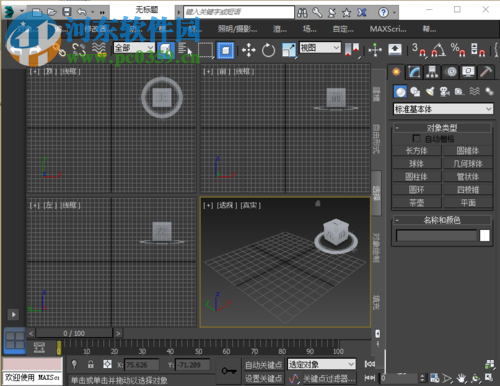Select the Rotate tool
500x386 pixels.
click(x=268, y=50)
